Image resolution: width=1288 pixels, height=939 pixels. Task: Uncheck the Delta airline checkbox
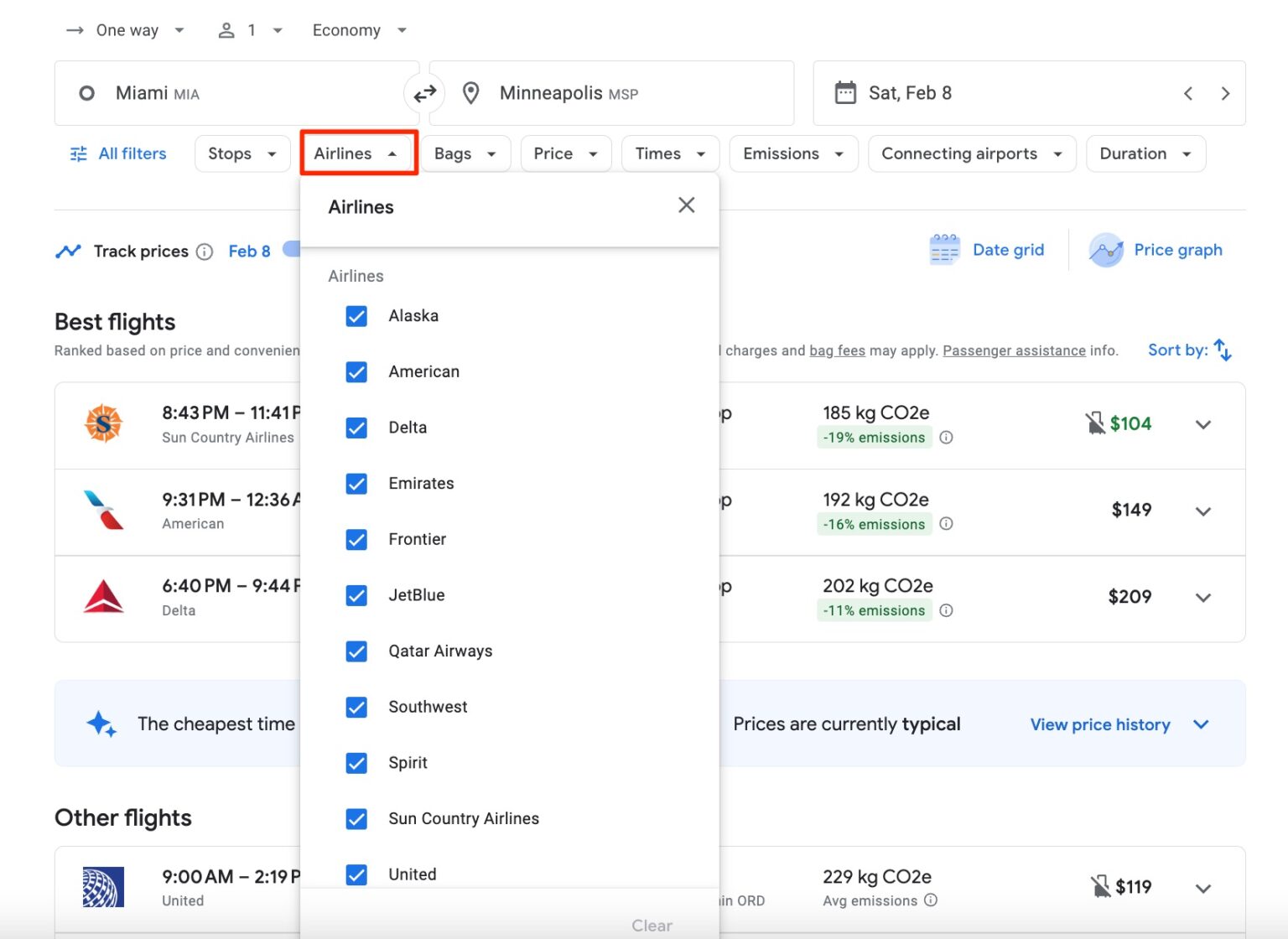pos(356,428)
